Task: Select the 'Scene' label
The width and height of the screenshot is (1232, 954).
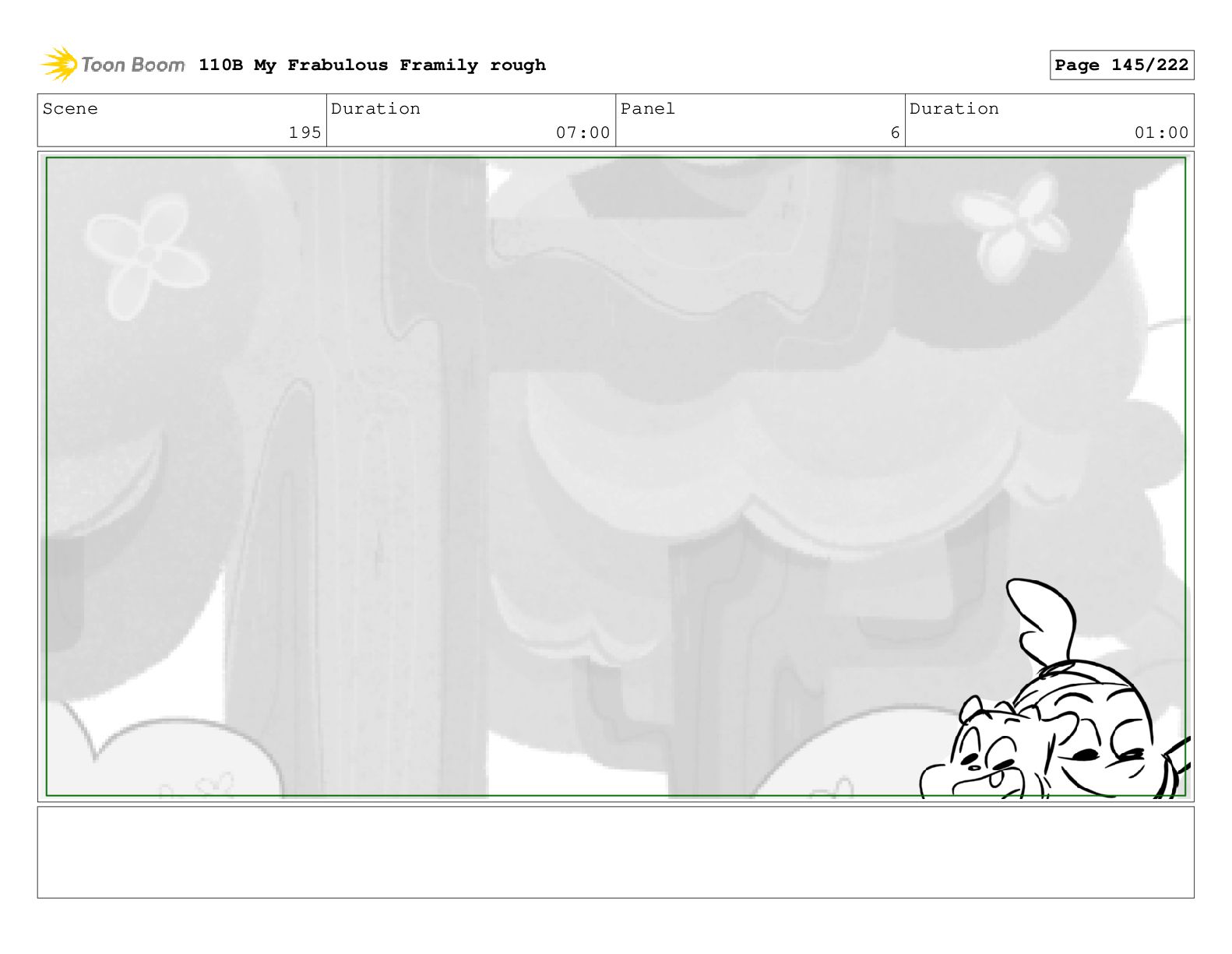Action: pyautogui.click(x=71, y=109)
